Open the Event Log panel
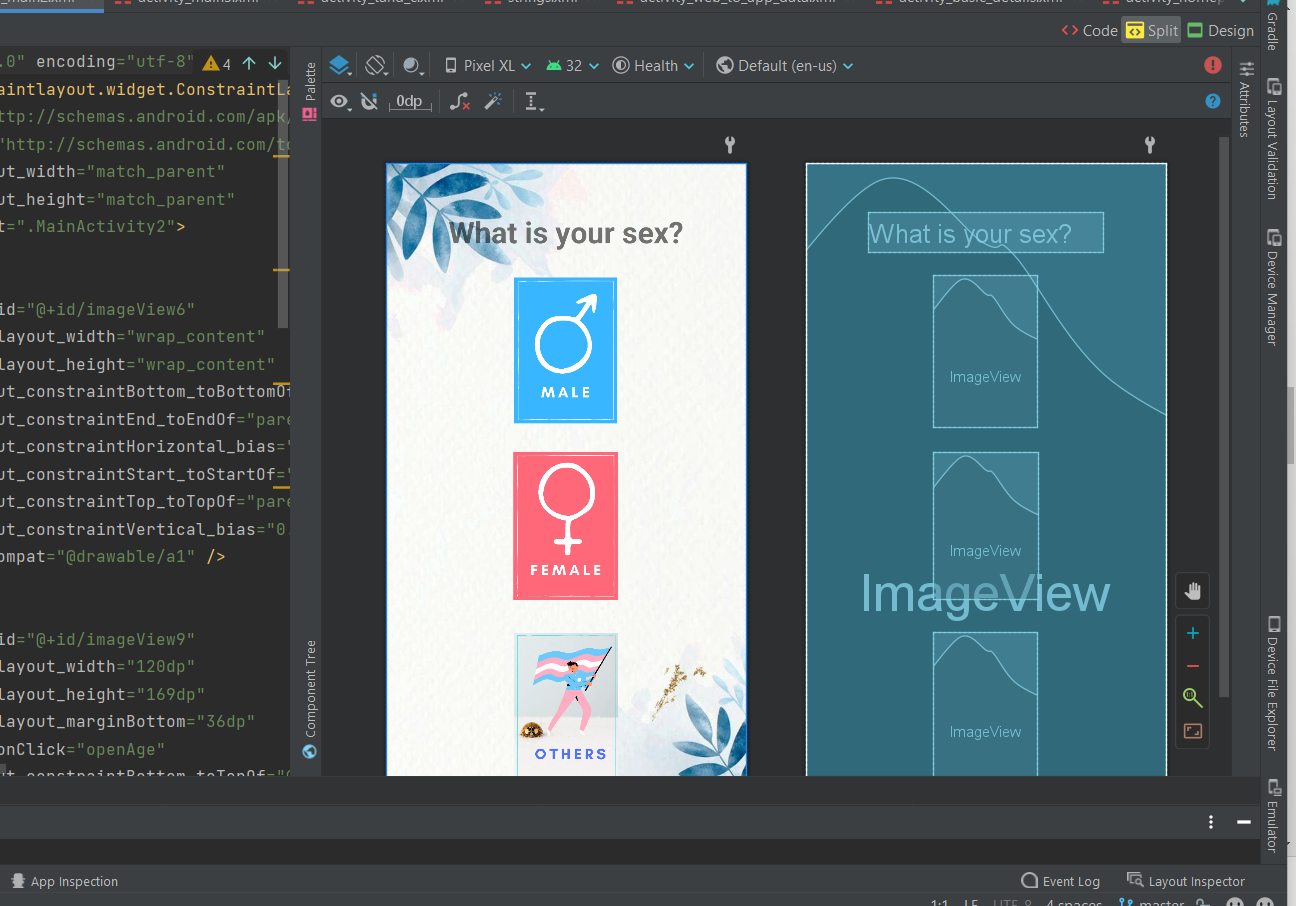Image resolution: width=1296 pixels, height=906 pixels. 1070,881
